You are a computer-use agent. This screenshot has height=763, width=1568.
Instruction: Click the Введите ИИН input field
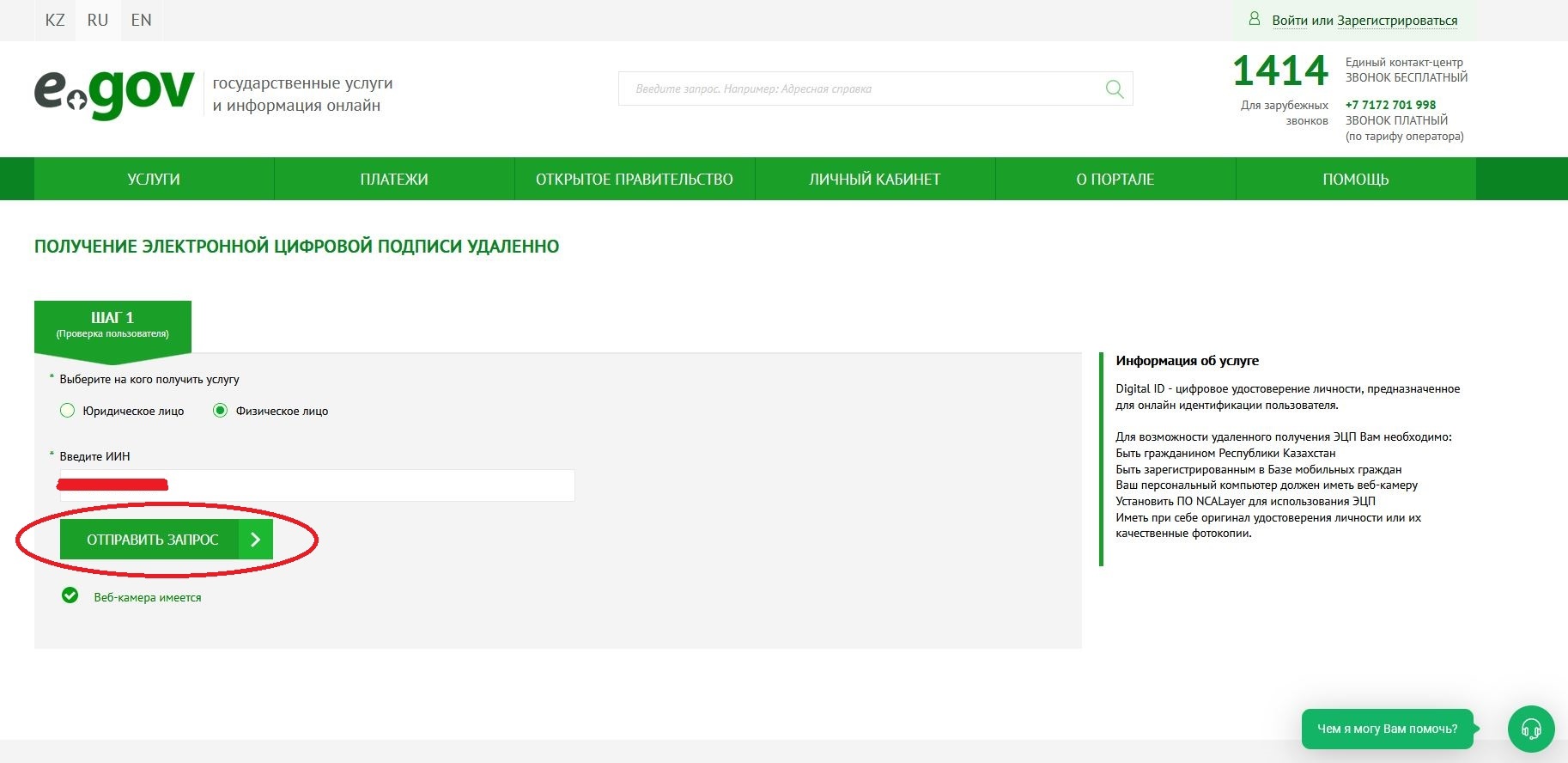317,485
